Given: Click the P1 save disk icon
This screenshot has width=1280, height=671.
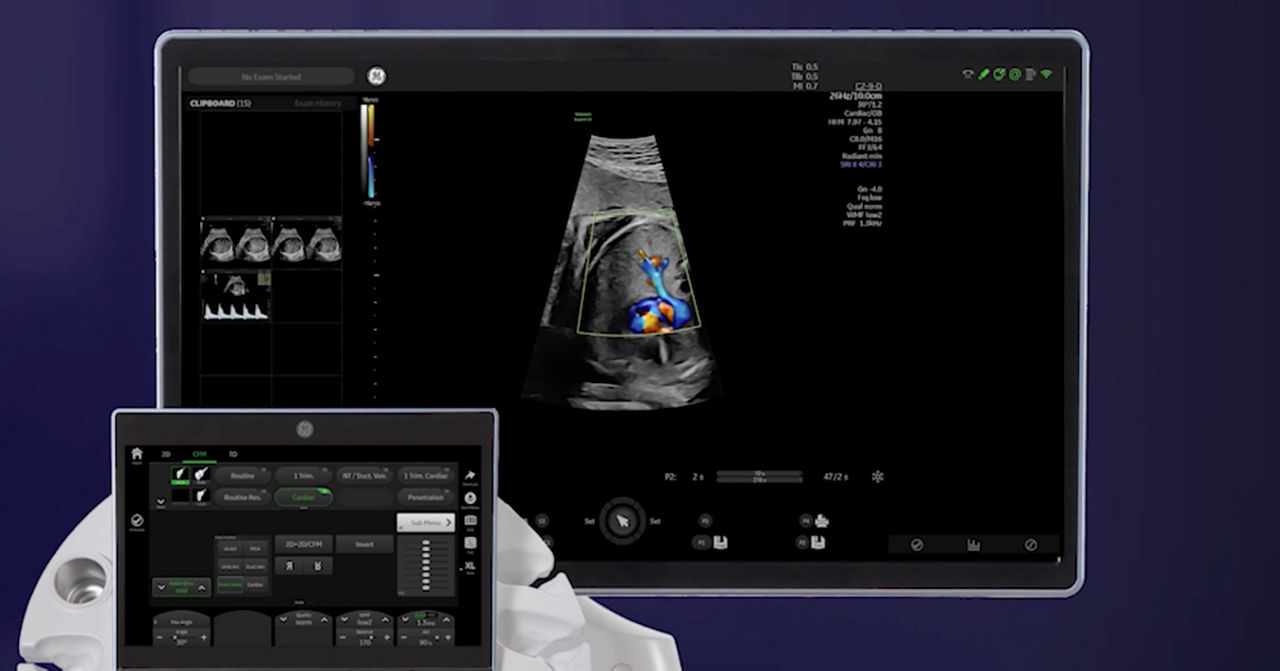Looking at the screenshot, I should 720,542.
